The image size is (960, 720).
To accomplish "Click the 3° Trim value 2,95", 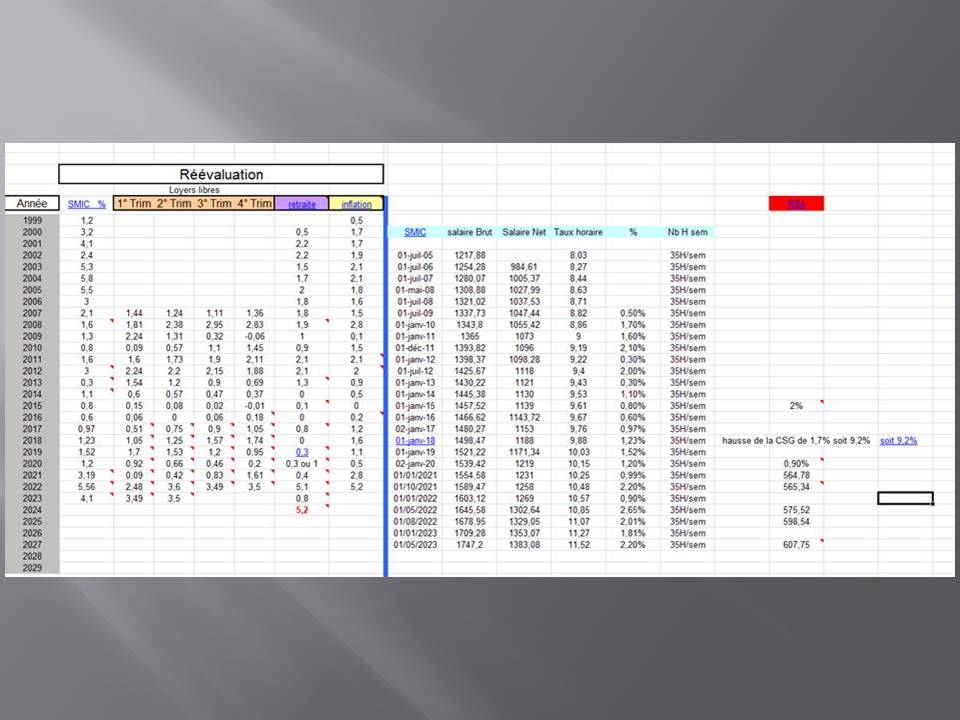I will click(x=214, y=324).
